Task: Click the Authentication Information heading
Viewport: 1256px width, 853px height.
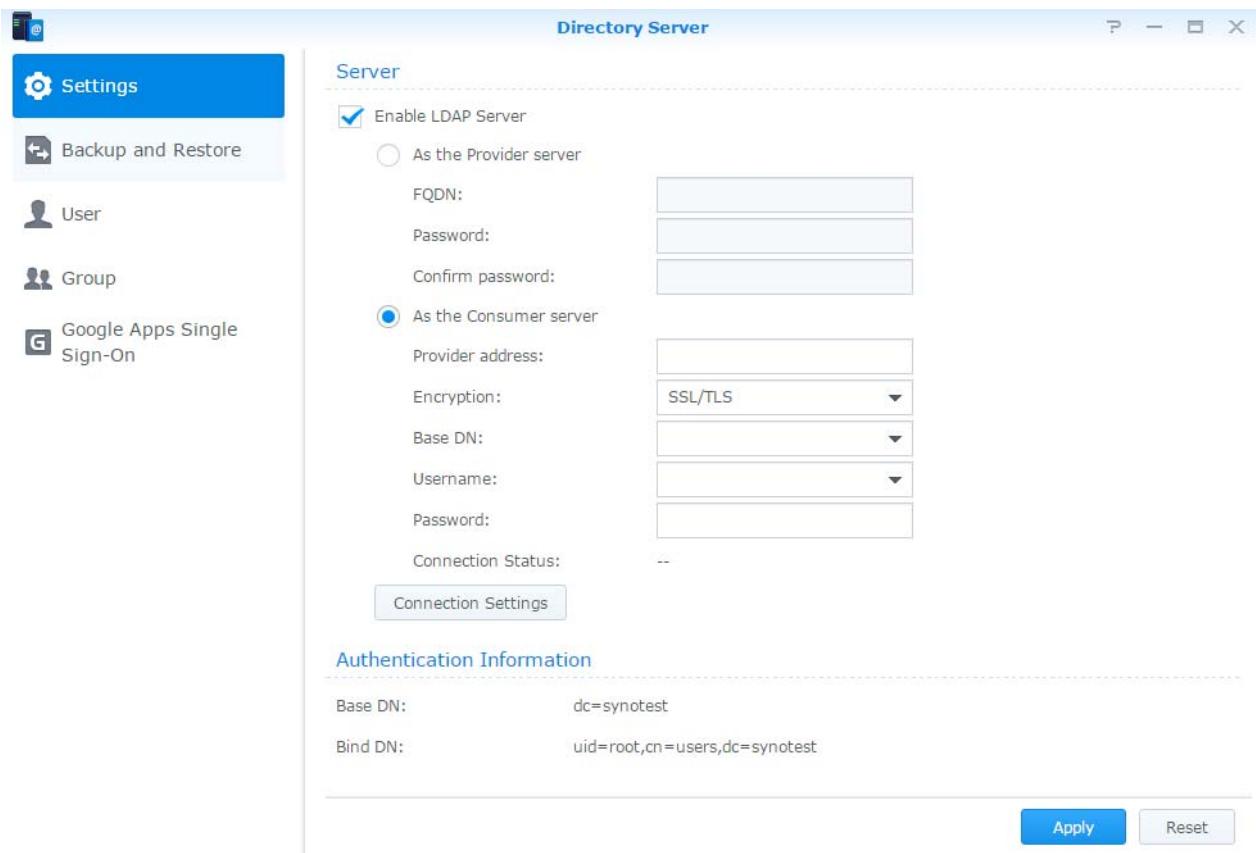Action: coord(464,660)
